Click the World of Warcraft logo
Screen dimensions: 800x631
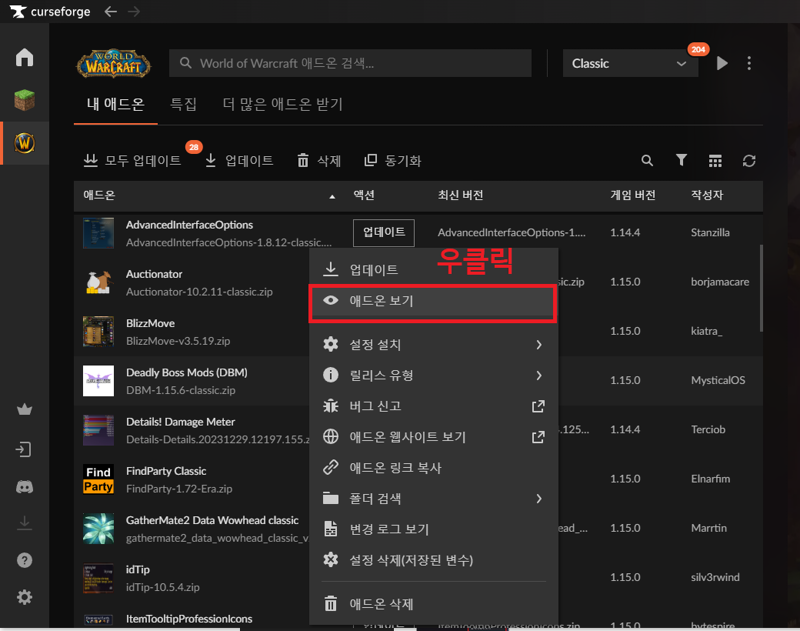113,64
